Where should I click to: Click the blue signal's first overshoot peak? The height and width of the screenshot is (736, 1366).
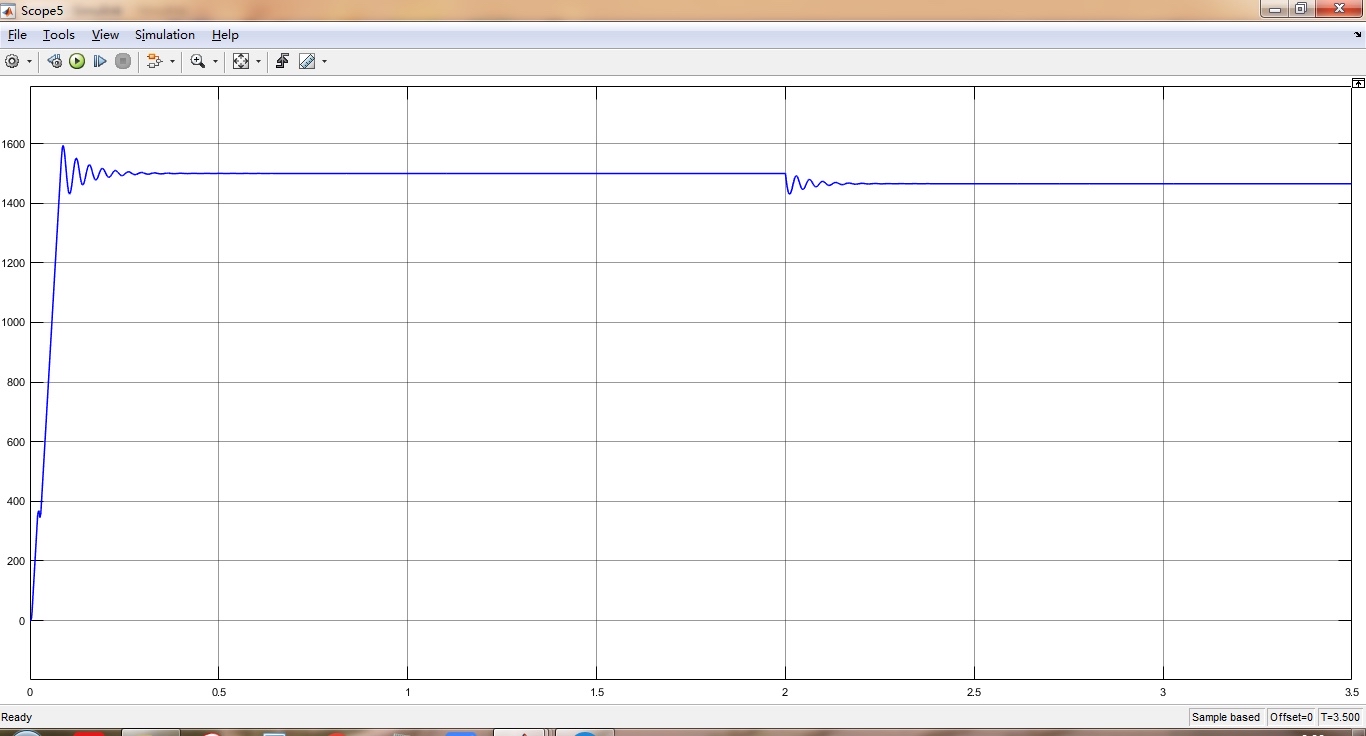coord(63,147)
